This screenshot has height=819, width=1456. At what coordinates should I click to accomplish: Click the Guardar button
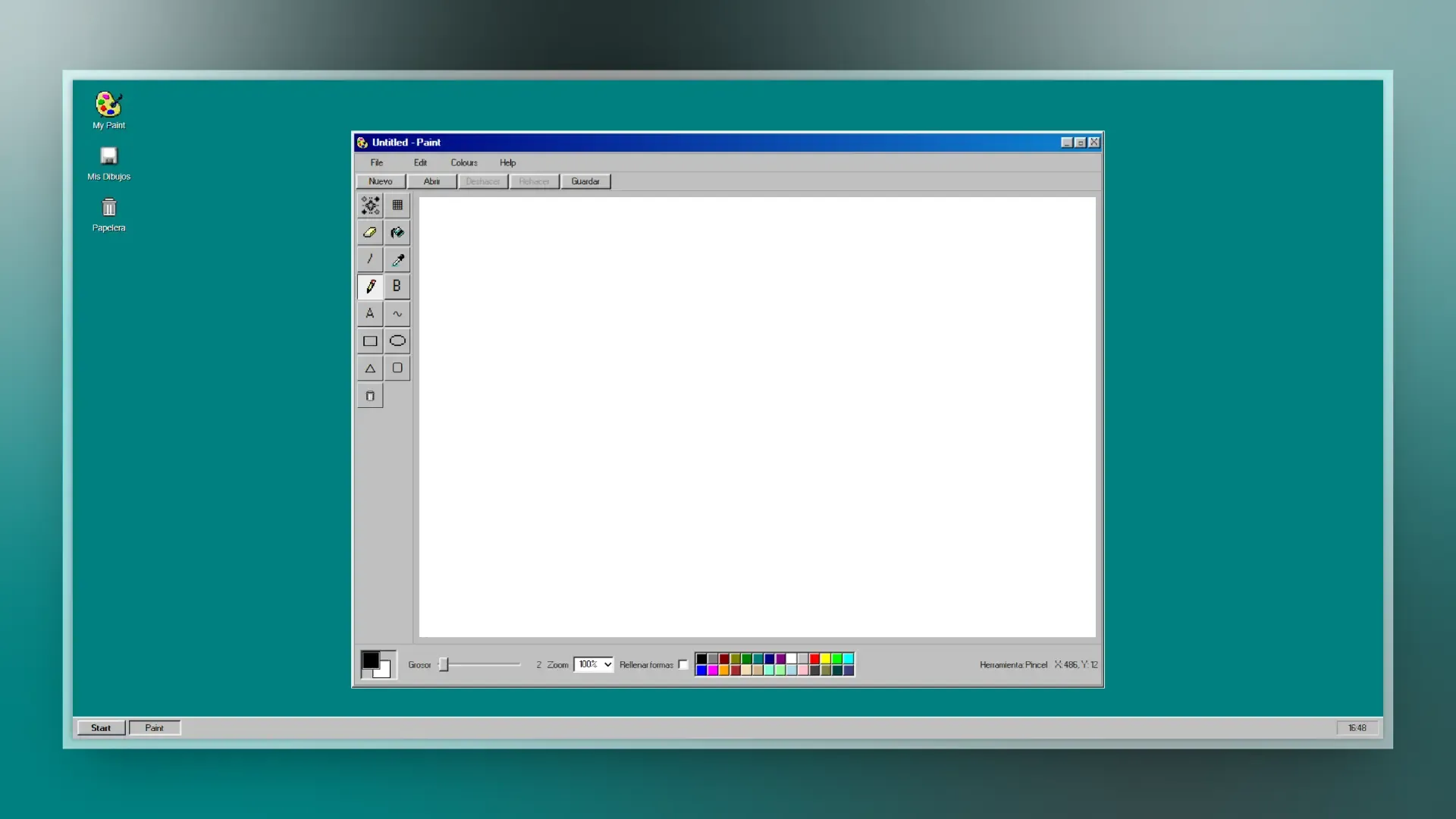point(585,181)
